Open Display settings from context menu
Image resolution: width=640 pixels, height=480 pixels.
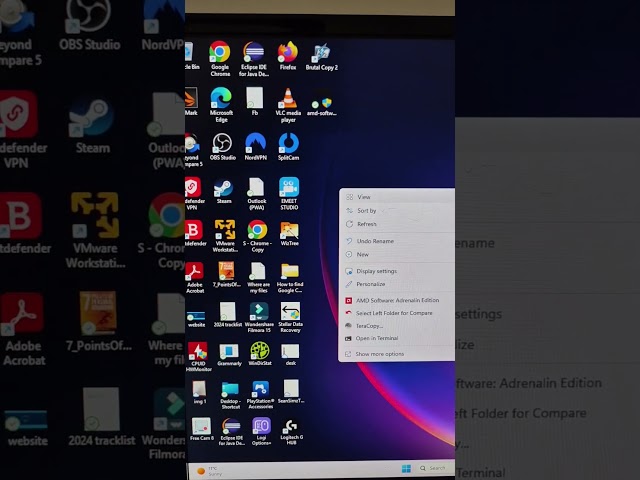coord(397,271)
